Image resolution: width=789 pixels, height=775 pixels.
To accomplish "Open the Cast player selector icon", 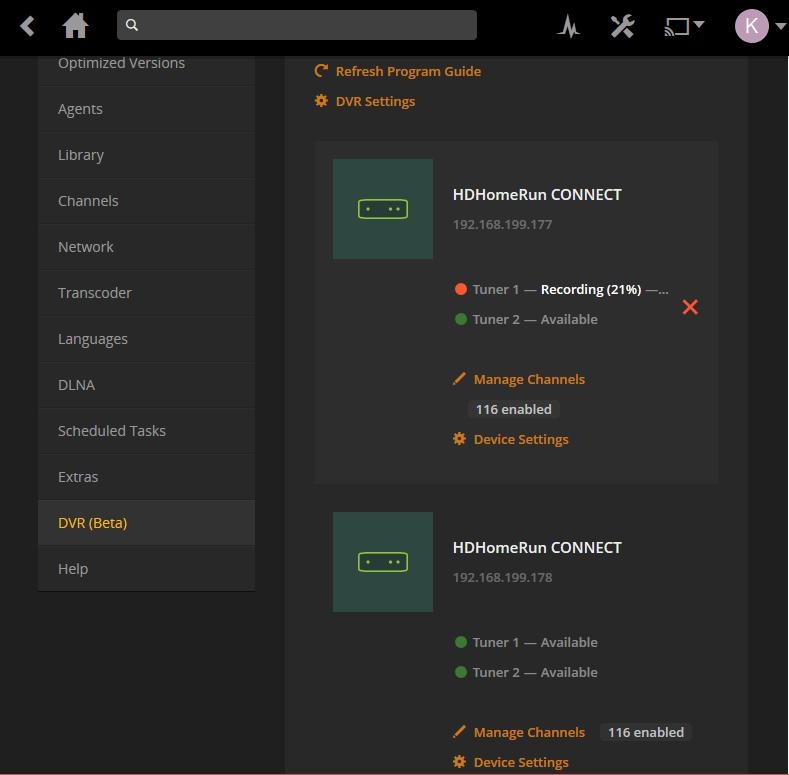I will point(677,26).
